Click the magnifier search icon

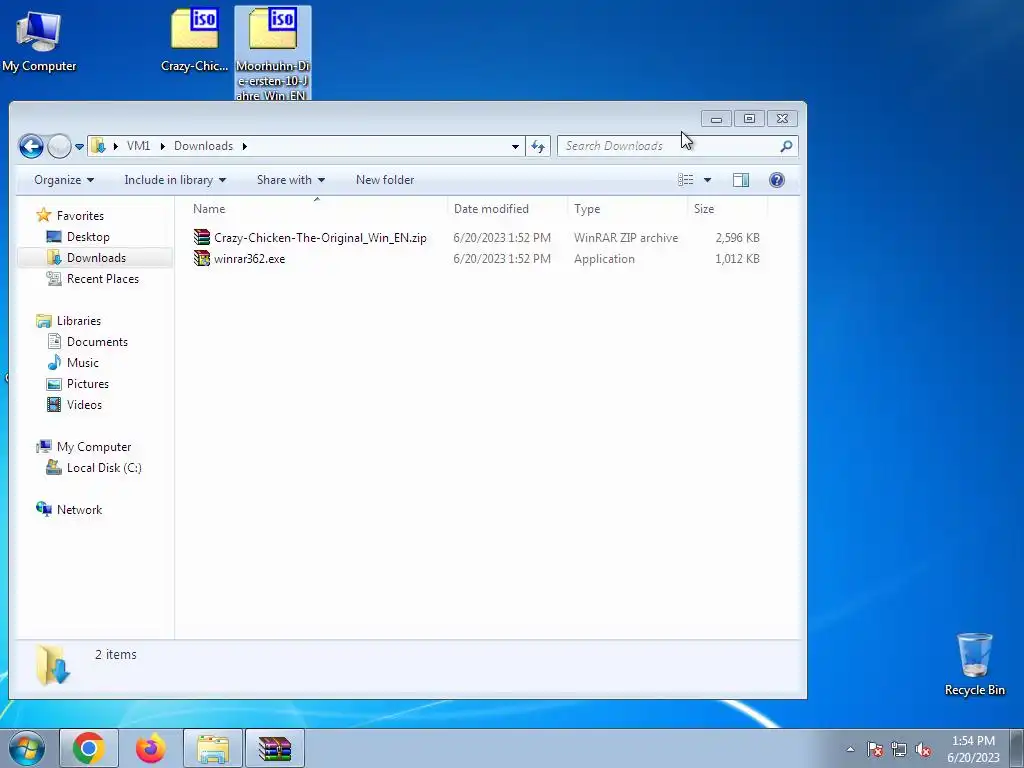coord(787,146)
